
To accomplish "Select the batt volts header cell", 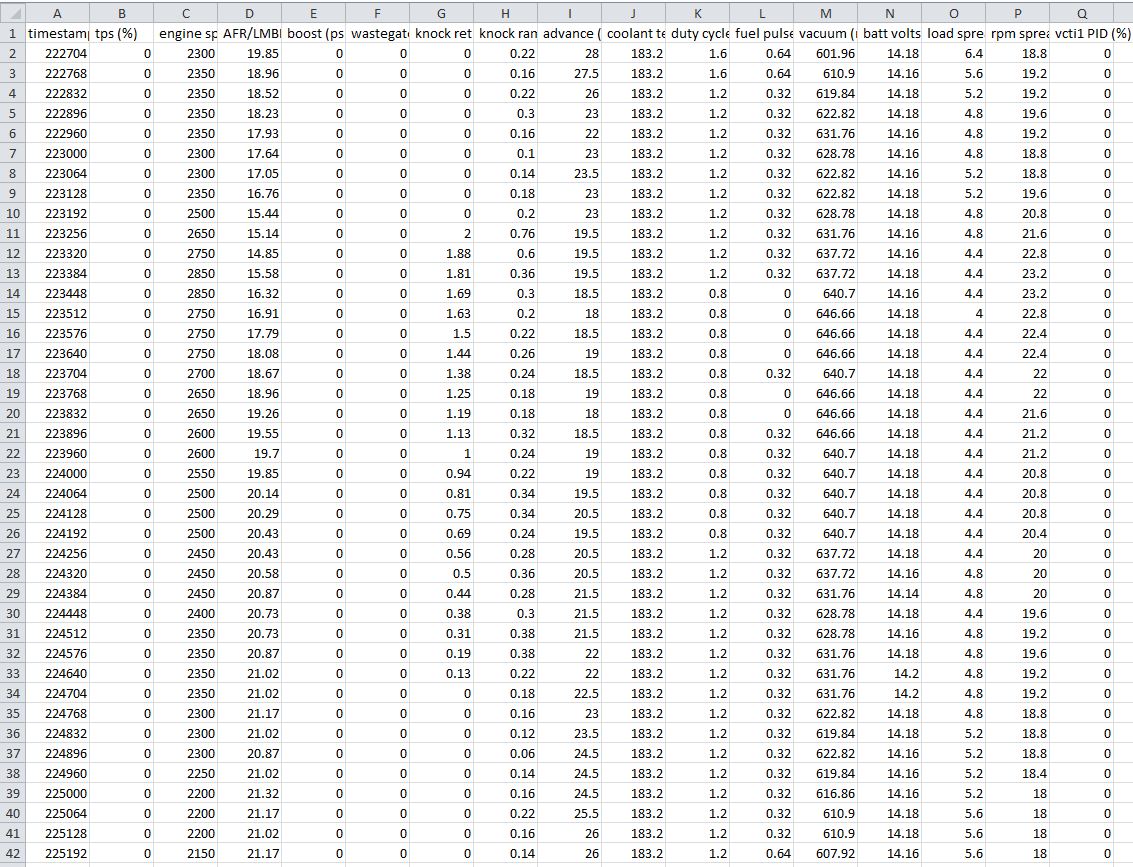I will point(889,33).
